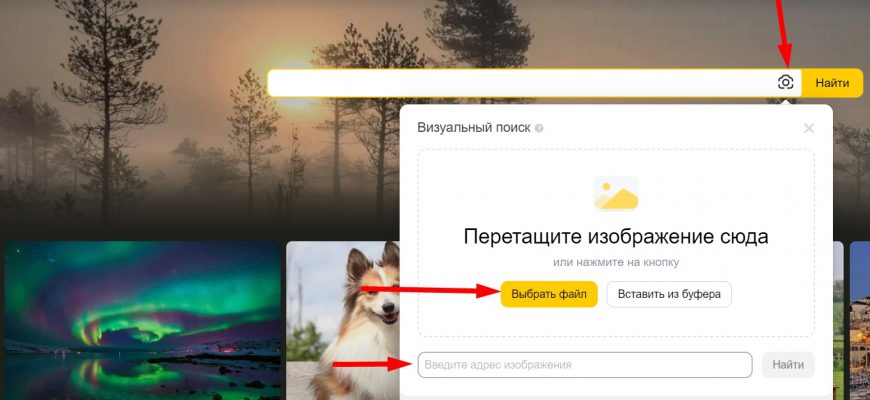Click the yellow picture placeholder icon
This screenshot has height=400, width=870.
point(616,194)
